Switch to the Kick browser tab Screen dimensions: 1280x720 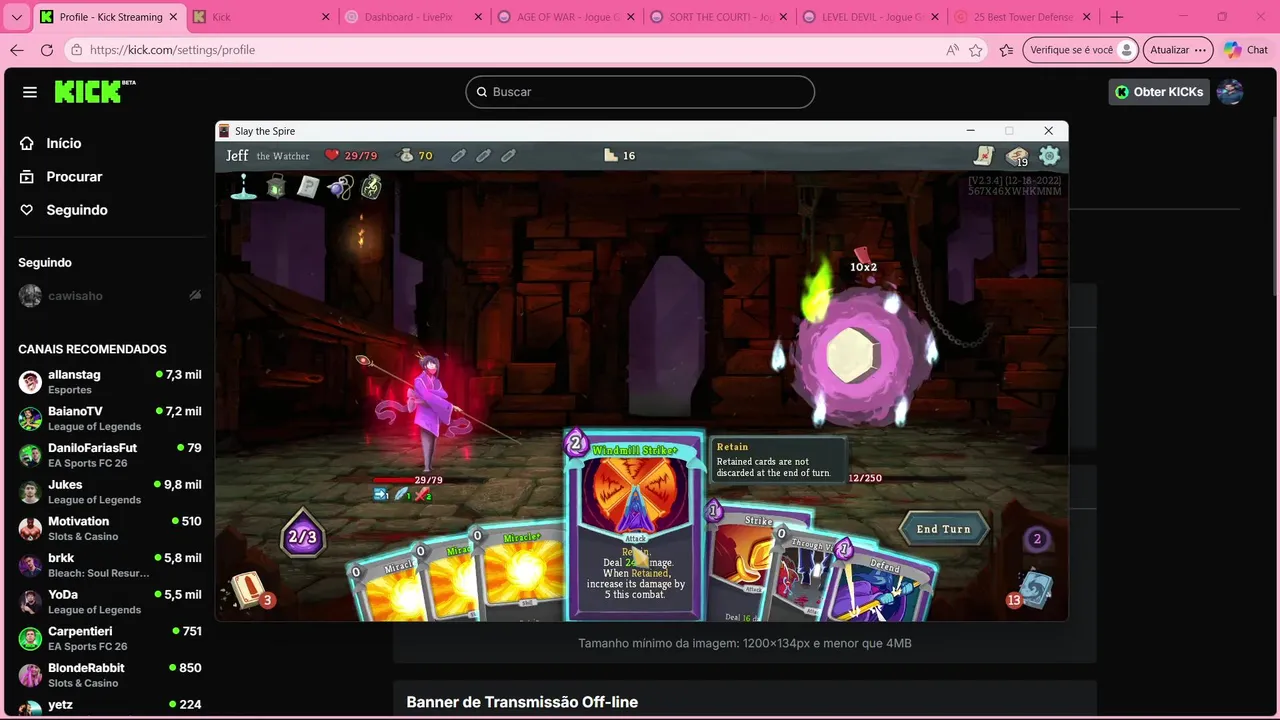[x=259, y=17]
